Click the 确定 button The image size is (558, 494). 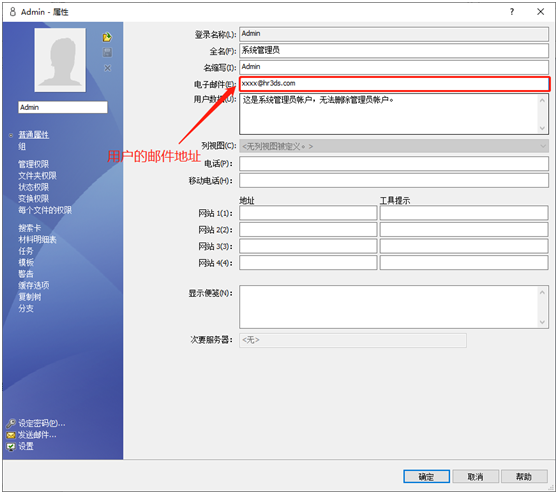coord(426,477)
